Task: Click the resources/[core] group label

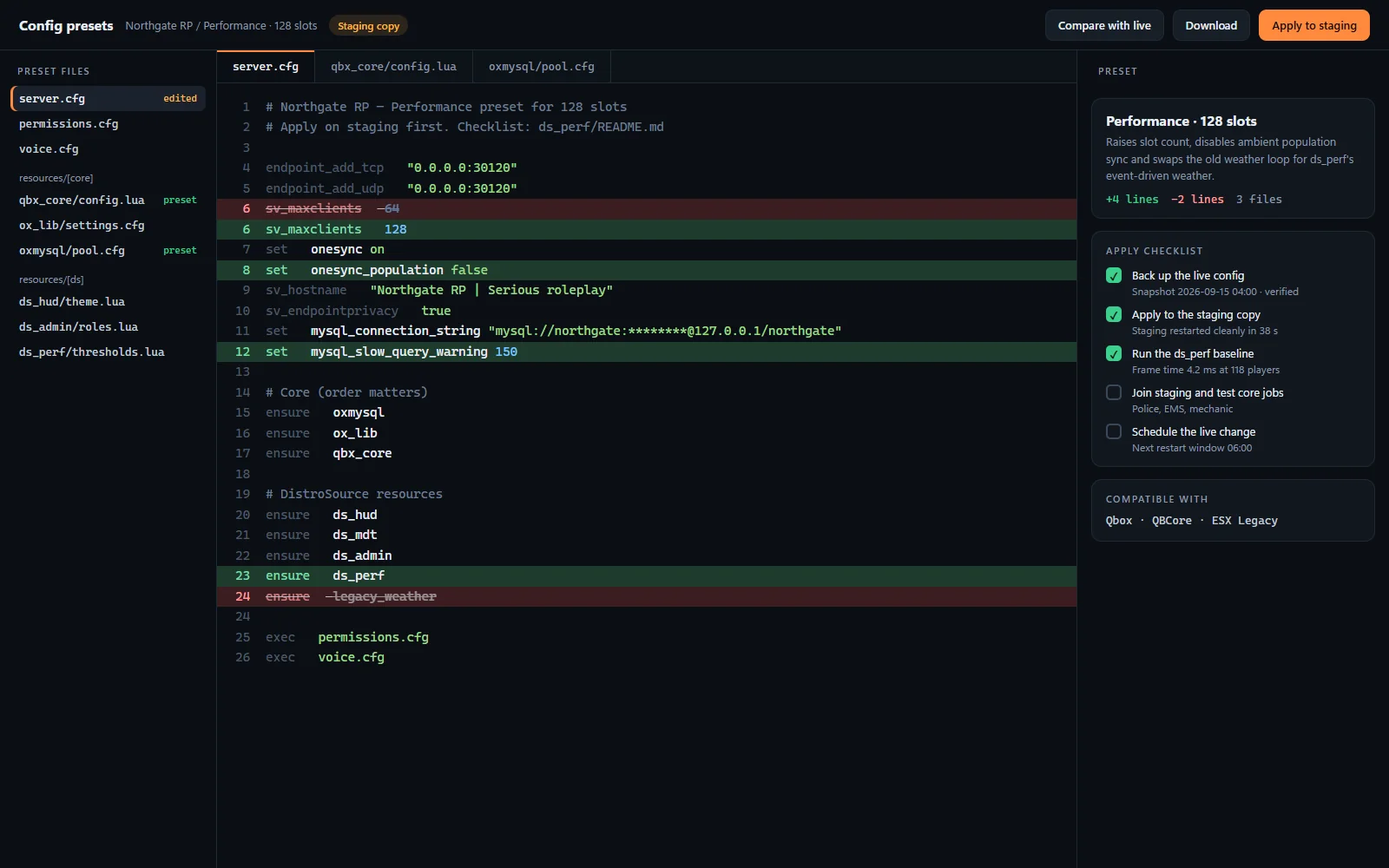Action: coord(56,178)
